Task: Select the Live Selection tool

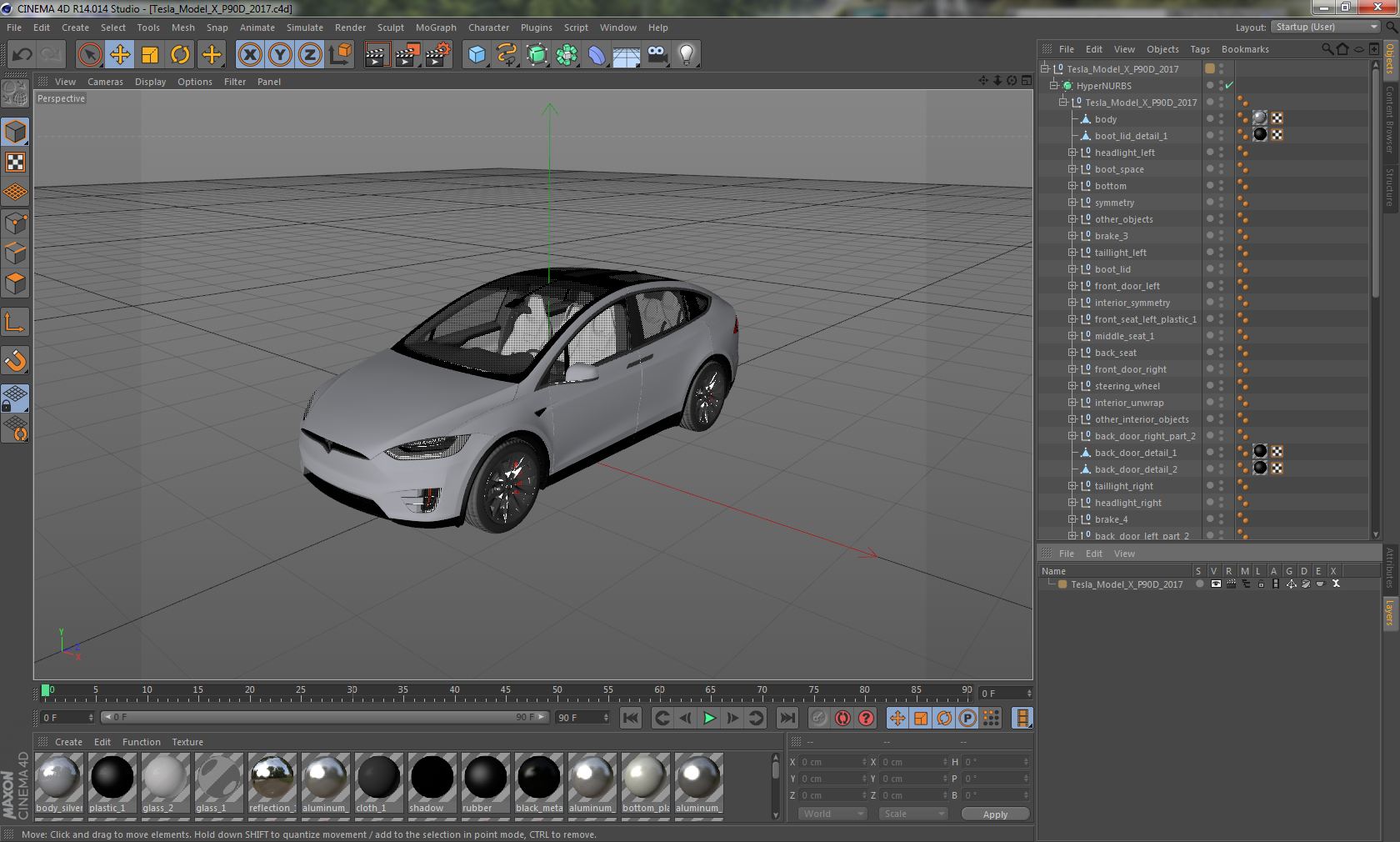Action: 89,55
